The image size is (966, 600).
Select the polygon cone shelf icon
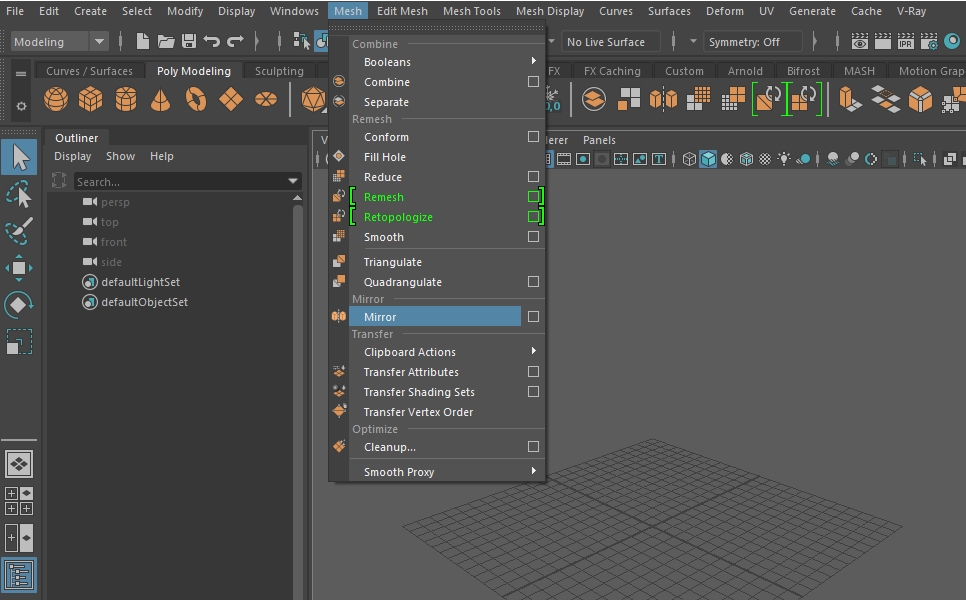(x=160, y=100)
